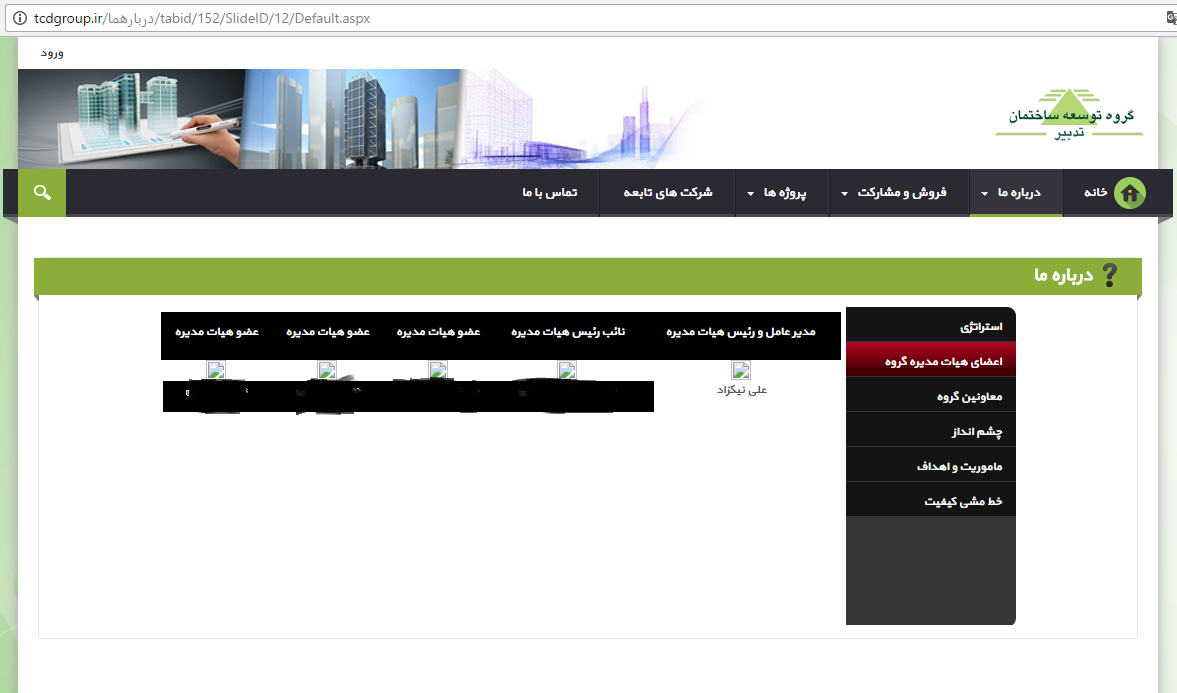The width and height of the screenshot is (1177, 693).
Task: Expand the فروش و مشارکت dropdown arrow
Action: pyautogui.click(x=845, y=194)
